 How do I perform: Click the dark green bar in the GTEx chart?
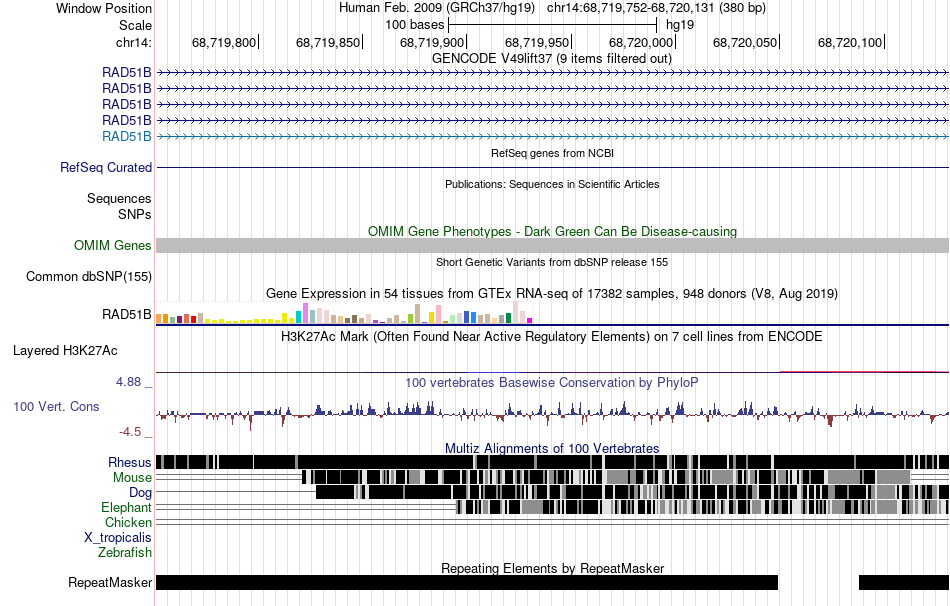click(508, 318)
